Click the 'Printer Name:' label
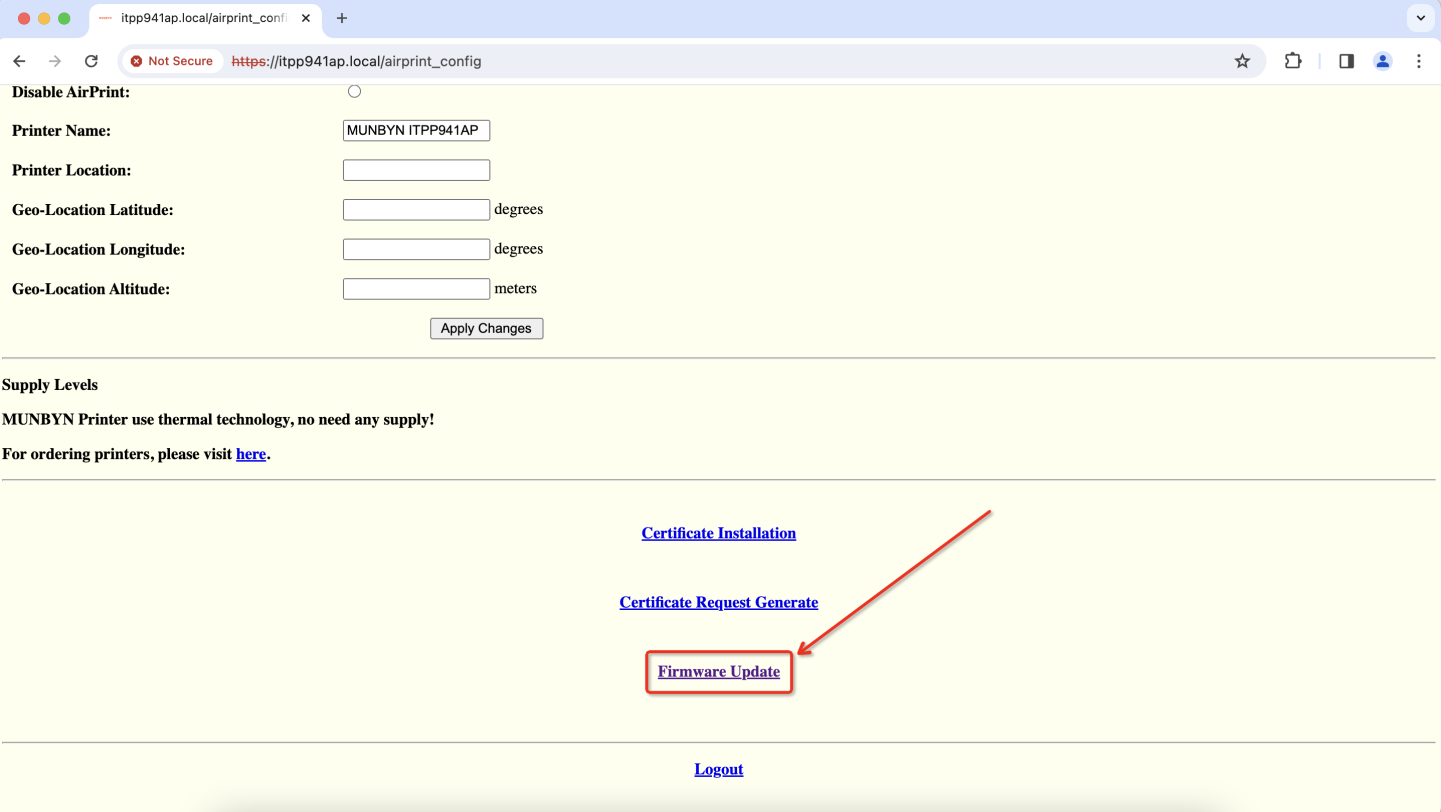 61,131
